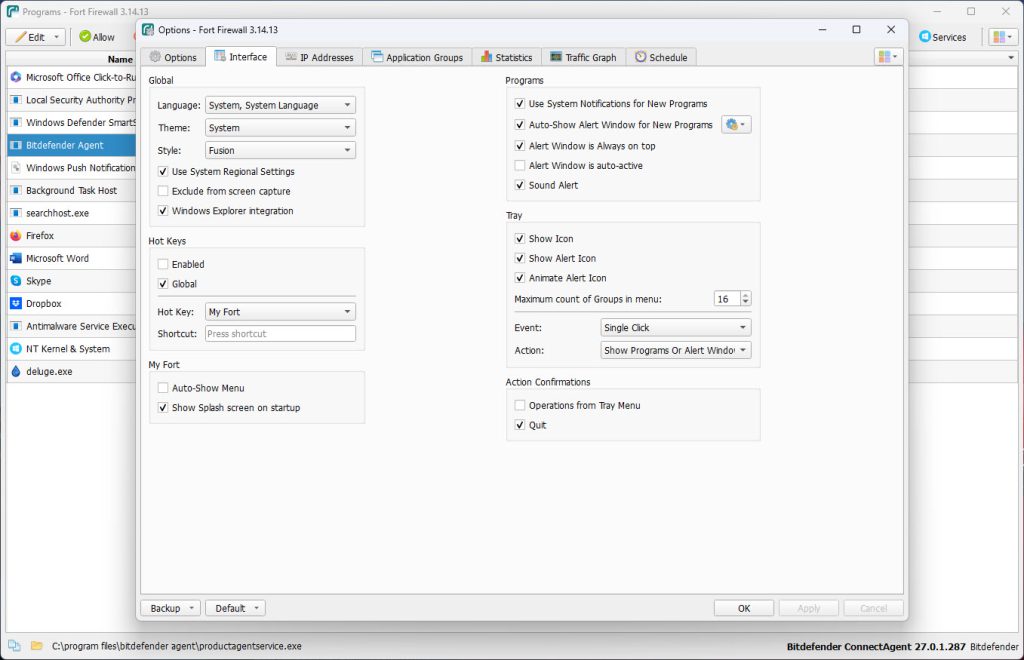
Task: Open the layout menu icon in Programs window toolbar
Action: click(x=1002, y=37)
